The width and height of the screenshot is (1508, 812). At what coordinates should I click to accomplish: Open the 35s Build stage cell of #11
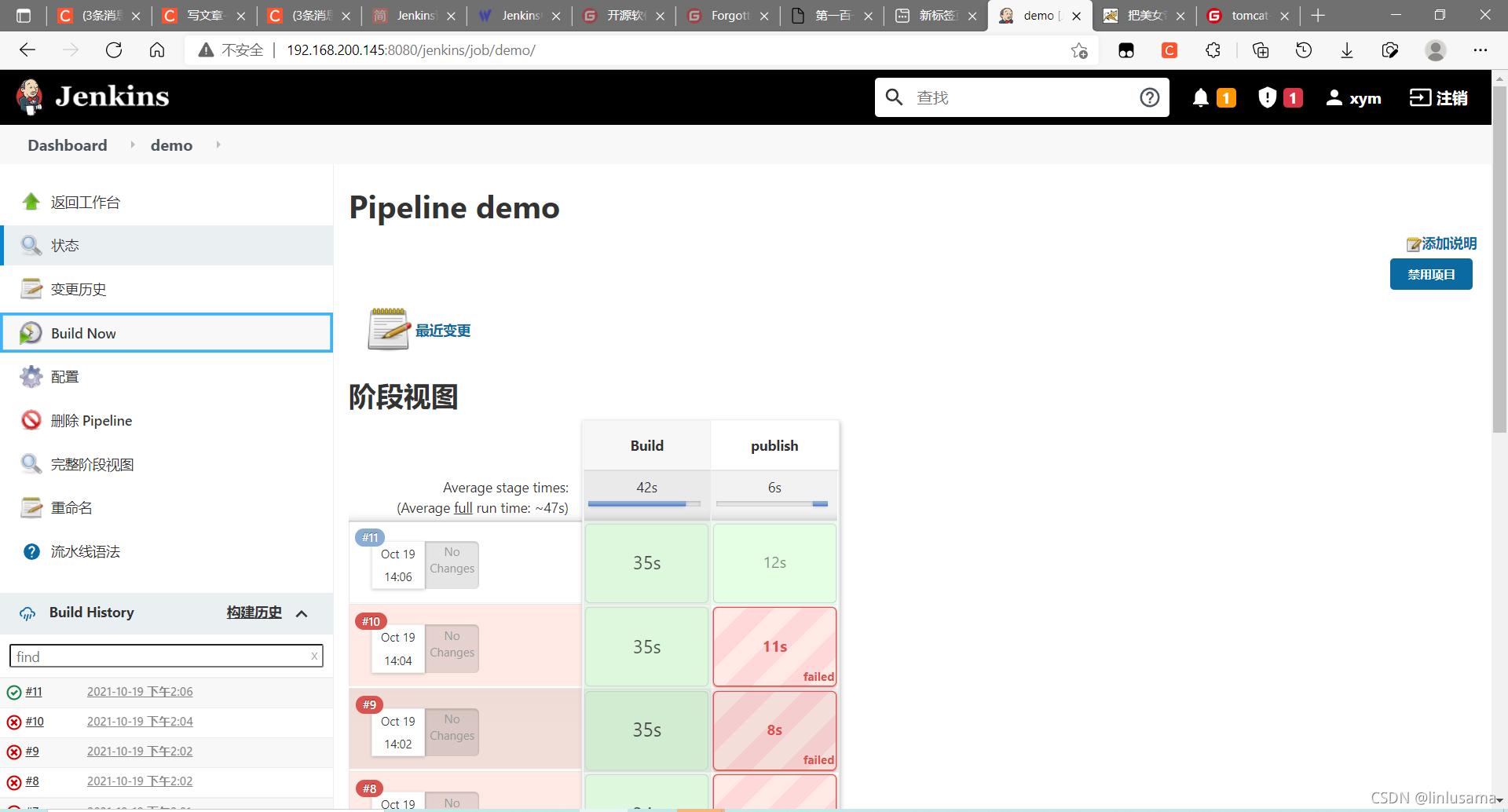pos(646,563)
